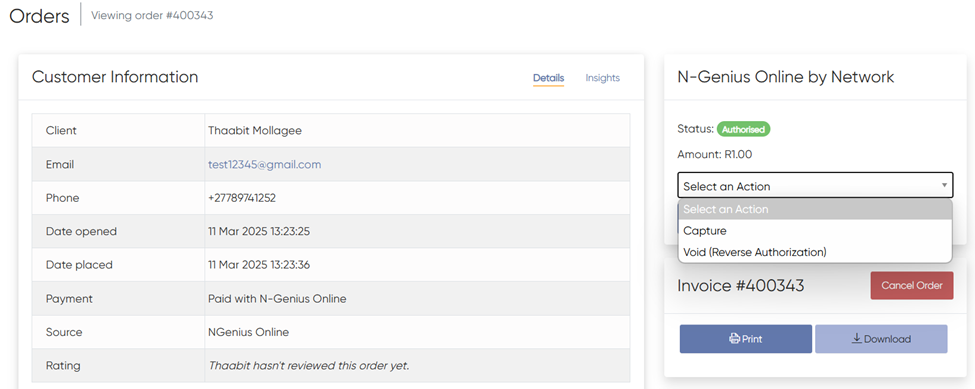Click the download arrow icon
Viewport: 975px width, 389px height.
click(x=856, y=339)
